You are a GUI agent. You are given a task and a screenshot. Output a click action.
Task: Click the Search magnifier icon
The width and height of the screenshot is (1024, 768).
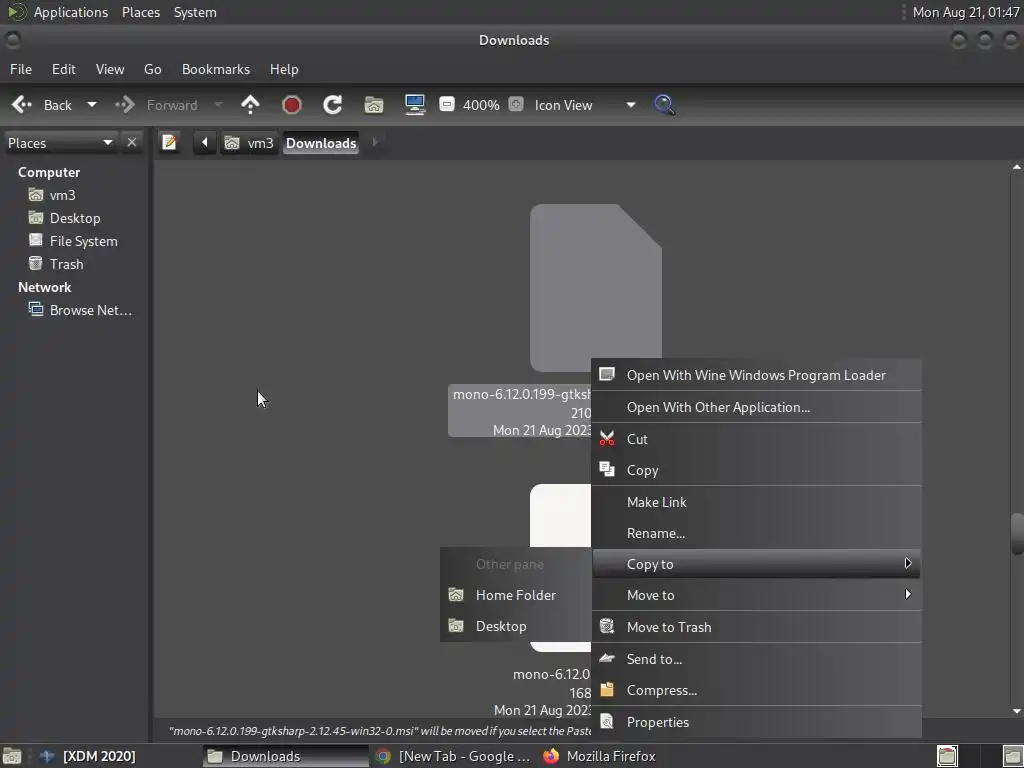[x=664, y=104]
